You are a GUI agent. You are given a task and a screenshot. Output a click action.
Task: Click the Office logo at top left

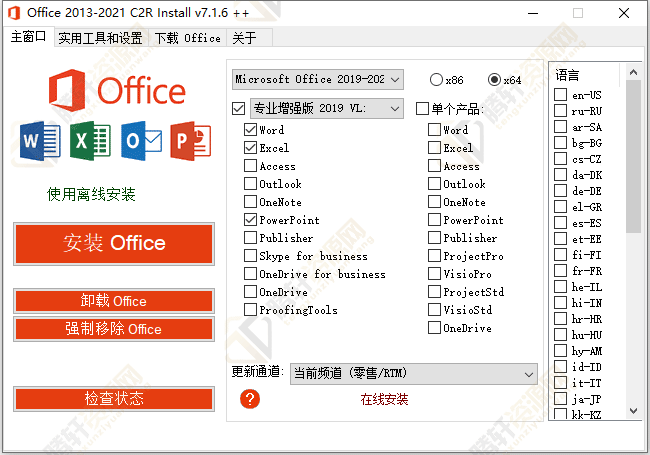pyautogui.click(x=114, y=89)
